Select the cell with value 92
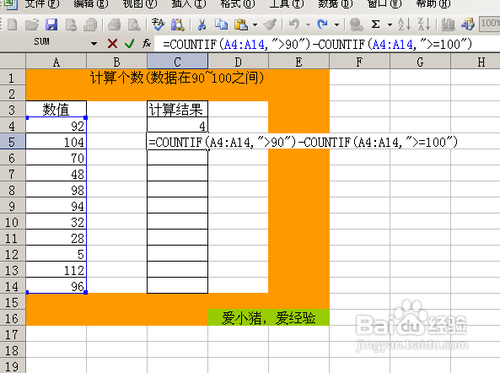Viewport: 500px width, 373px height. coord(56,126)
